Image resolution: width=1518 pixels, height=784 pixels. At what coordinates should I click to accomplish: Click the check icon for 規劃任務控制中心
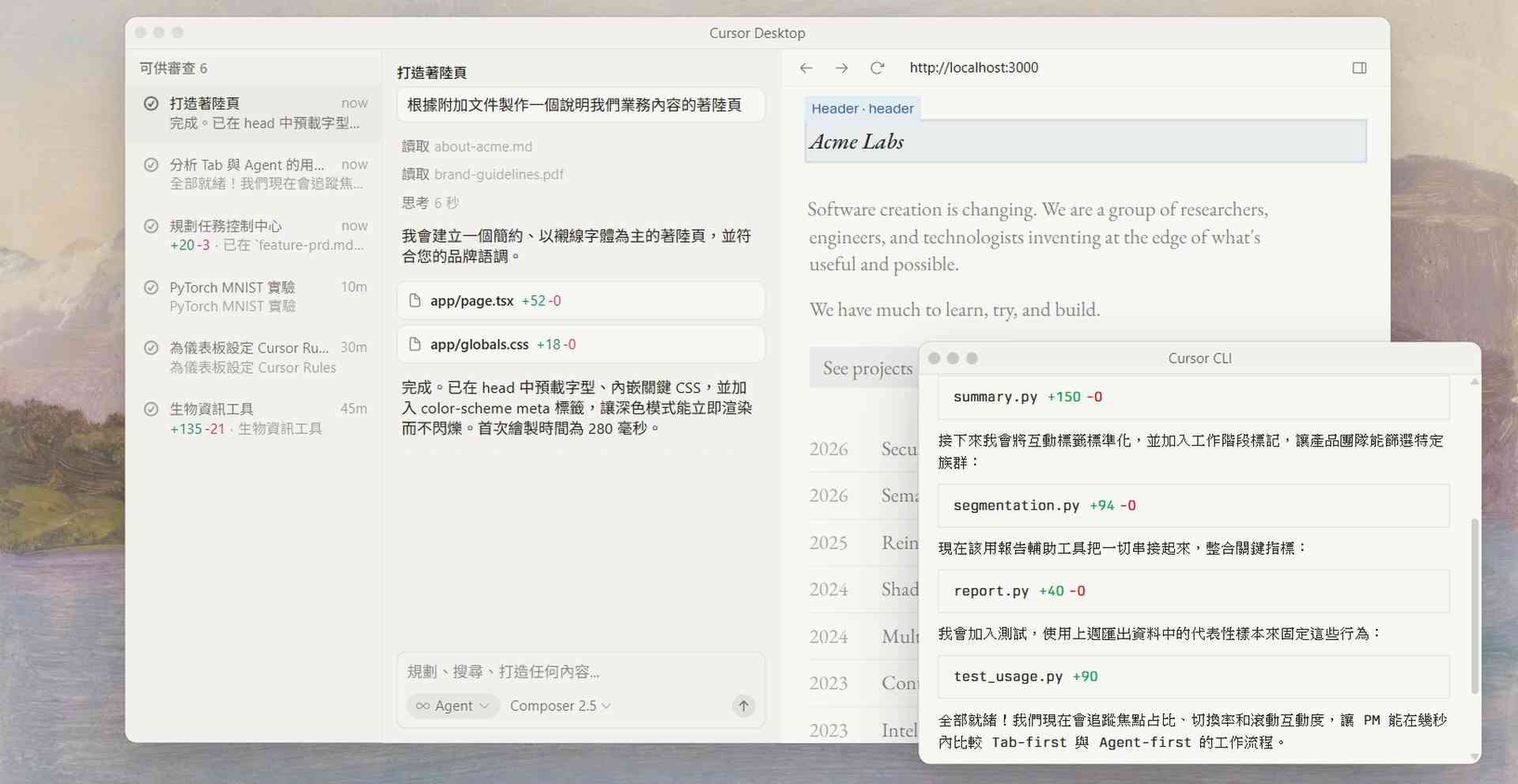pos(151,225)
